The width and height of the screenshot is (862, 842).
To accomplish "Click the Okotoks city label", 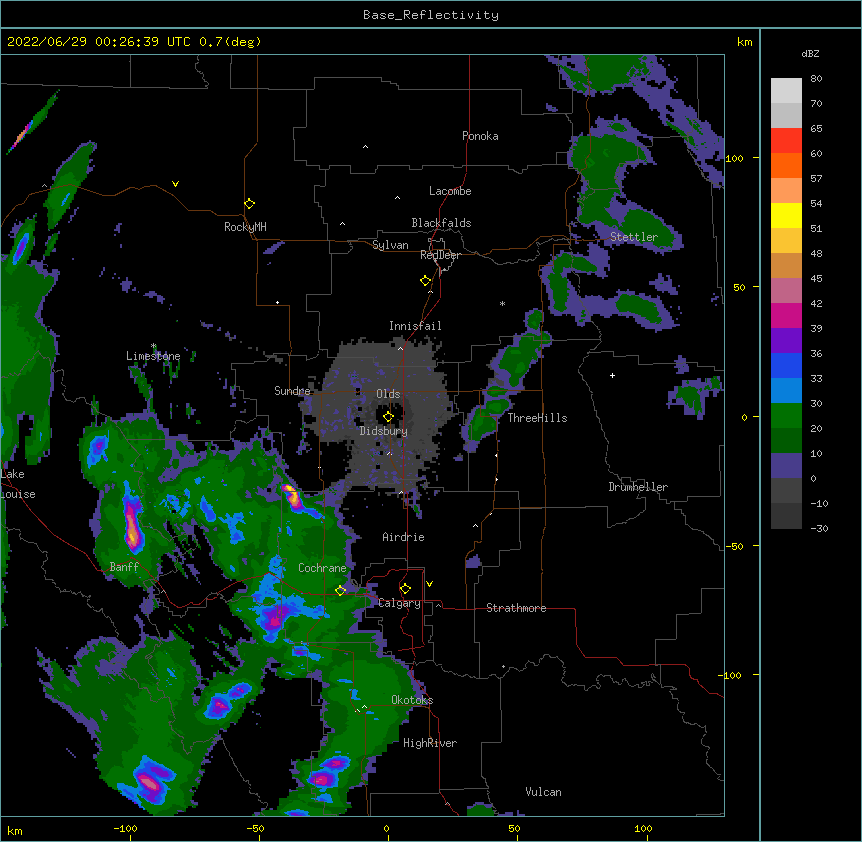I will 412,700.
